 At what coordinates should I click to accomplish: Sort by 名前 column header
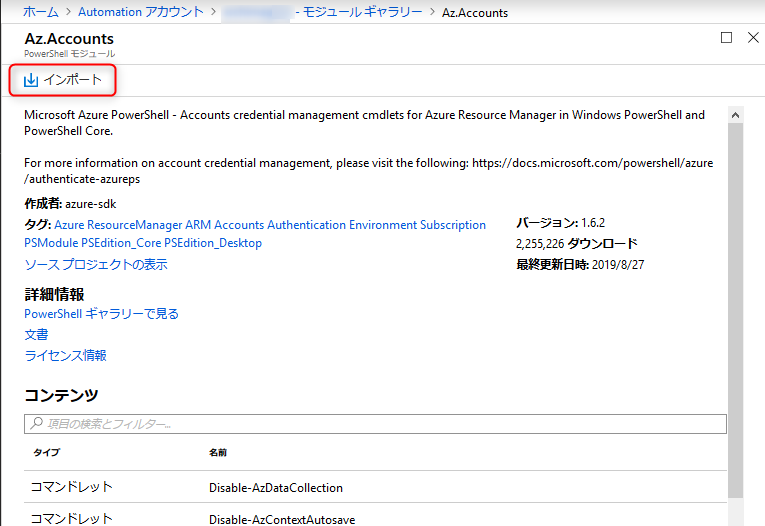[218, 453]
